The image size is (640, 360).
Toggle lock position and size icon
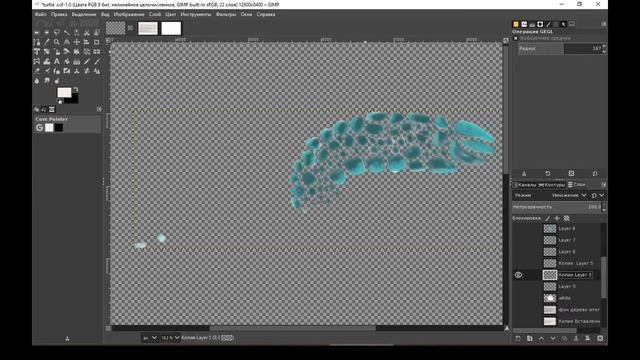point(557,218)
